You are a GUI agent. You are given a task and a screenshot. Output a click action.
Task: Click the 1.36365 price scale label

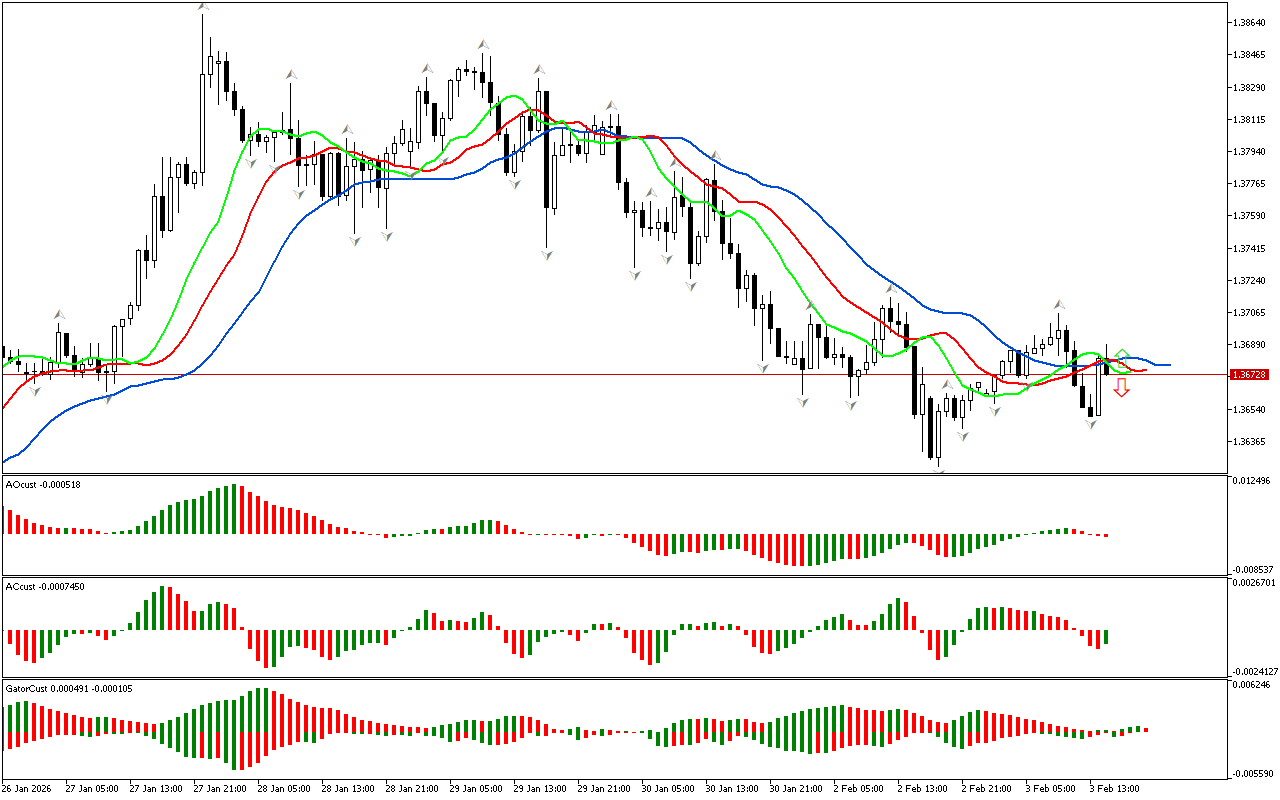tap(1250, 442)
